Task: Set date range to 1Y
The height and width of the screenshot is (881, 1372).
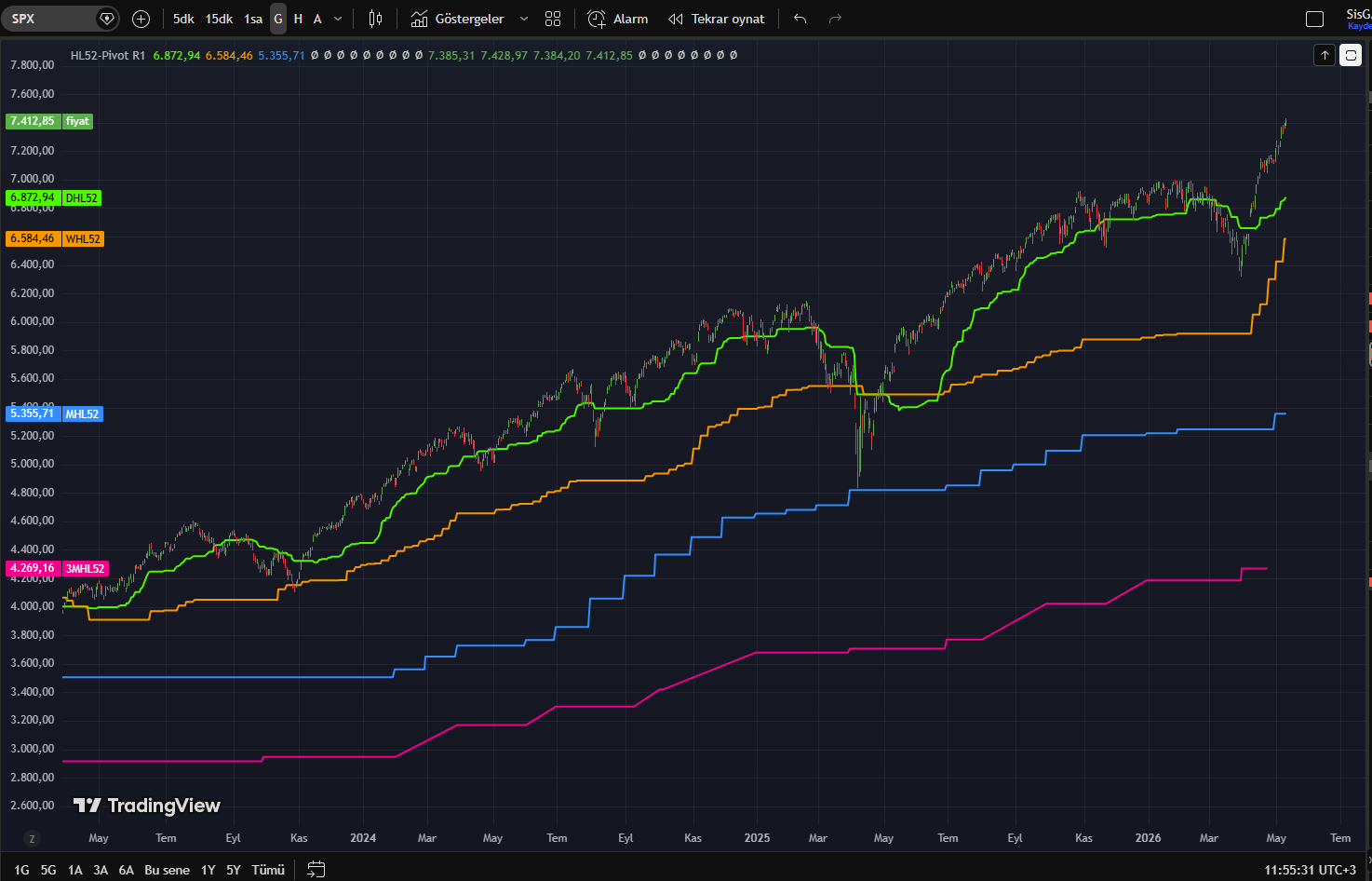Action: point(208,870)
